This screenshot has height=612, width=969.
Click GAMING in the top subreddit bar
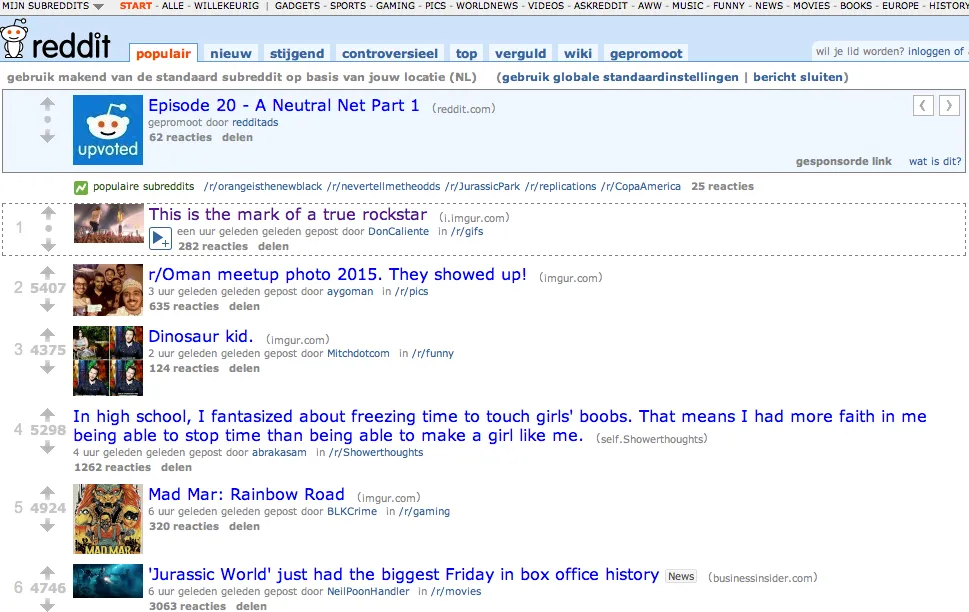[396, 6]
